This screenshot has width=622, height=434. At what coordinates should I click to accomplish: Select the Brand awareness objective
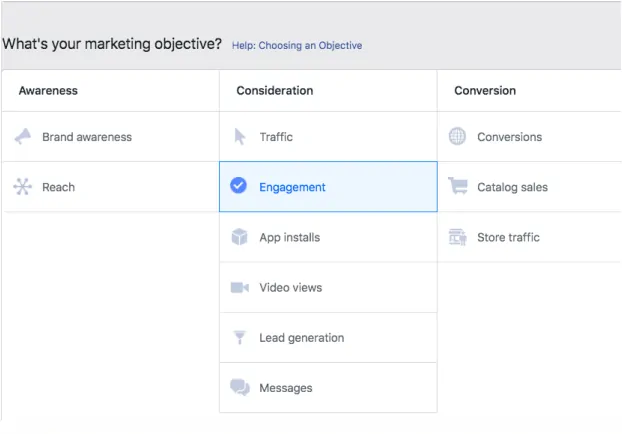click(x=86, y=137)
